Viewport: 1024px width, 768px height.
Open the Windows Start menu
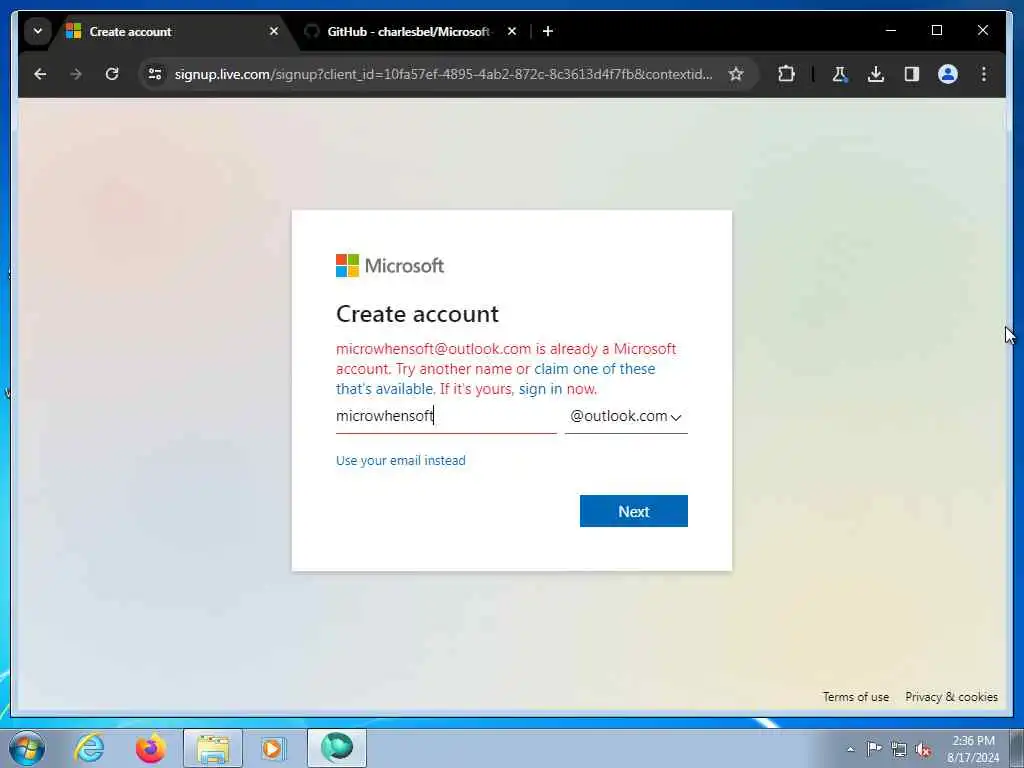[x=27, y=748]
